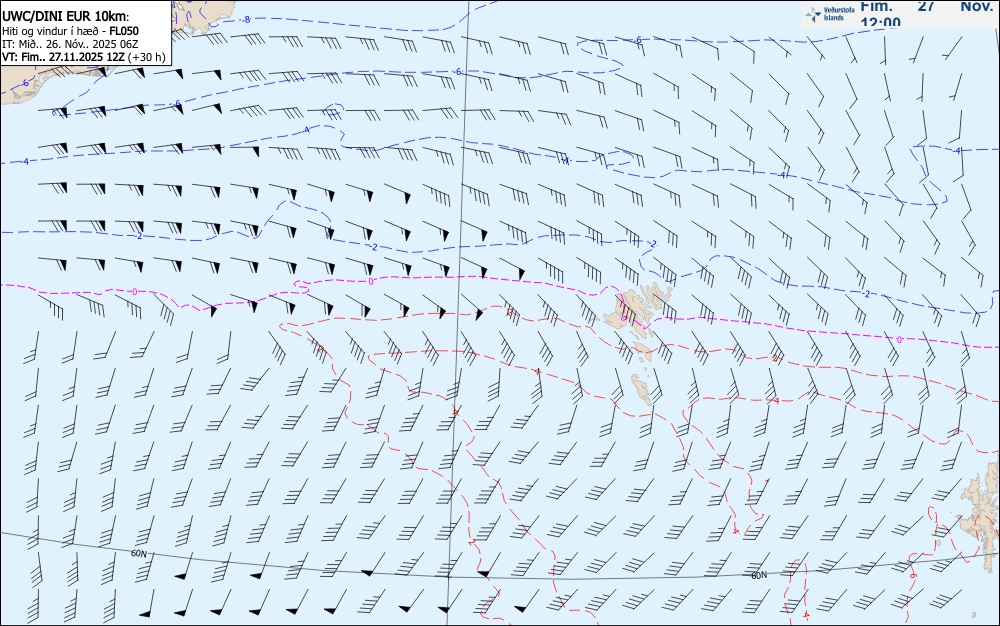Click the Hiti og vindur í hæð line
The width and height of the screenshot is (1000, 626).
pyautogui.click(x=70, y=31)
